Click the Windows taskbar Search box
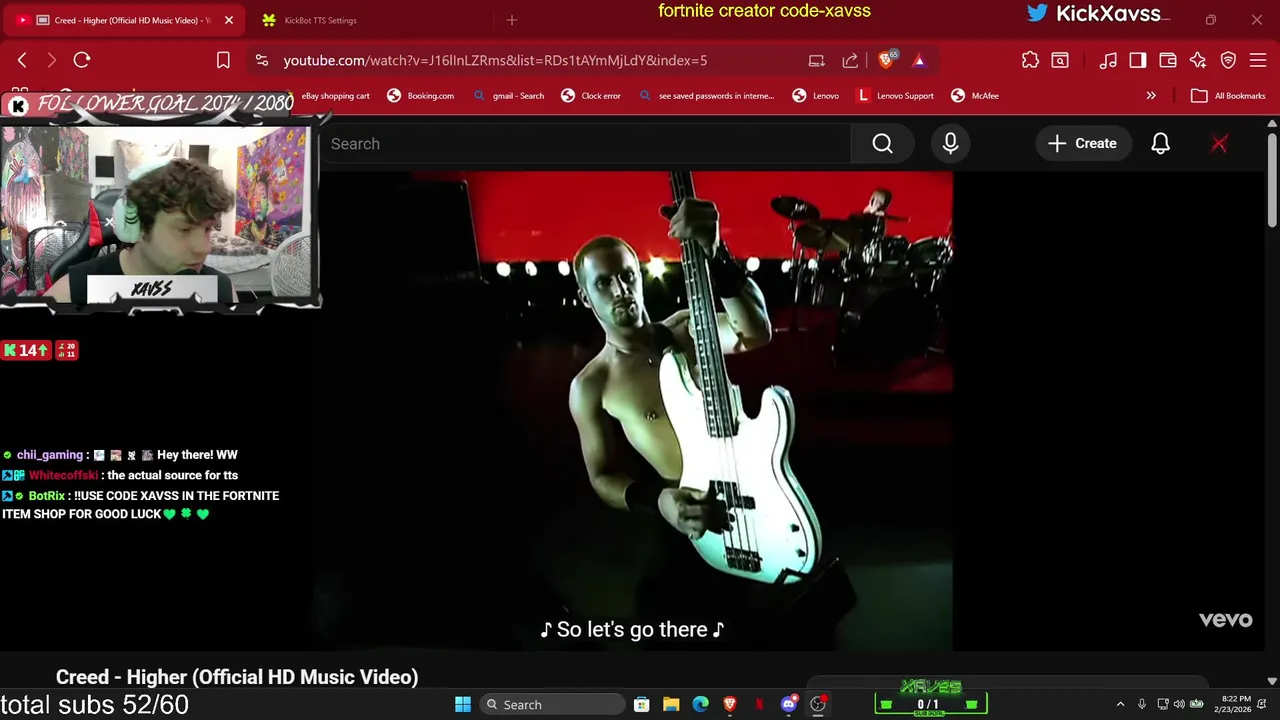The height and width of the screenshot is (720, 1280). pos(552,705)
